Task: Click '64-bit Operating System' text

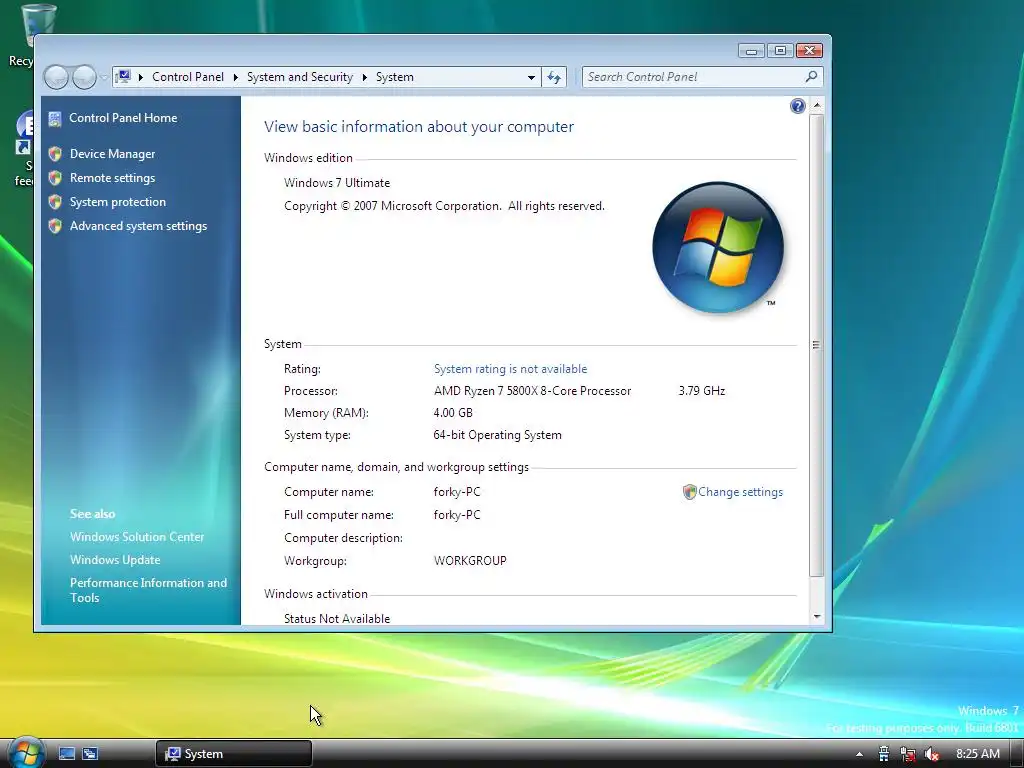Action: click(x=497, y=435)
